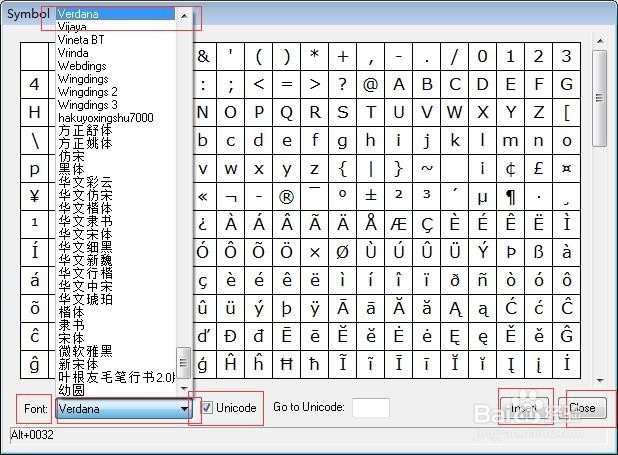Select the plus-minus ± symbol
Viewport: 618px width, 455px height.
tap(370, 196)
